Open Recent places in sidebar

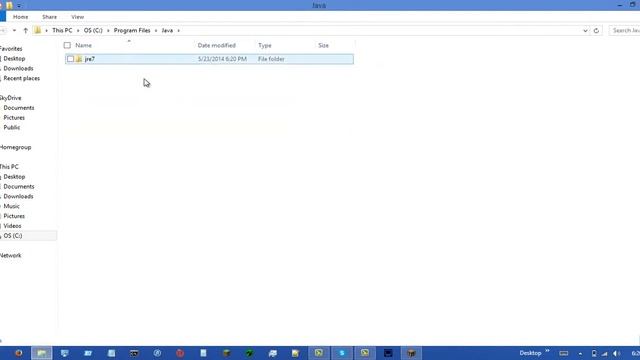coord(22,78)
